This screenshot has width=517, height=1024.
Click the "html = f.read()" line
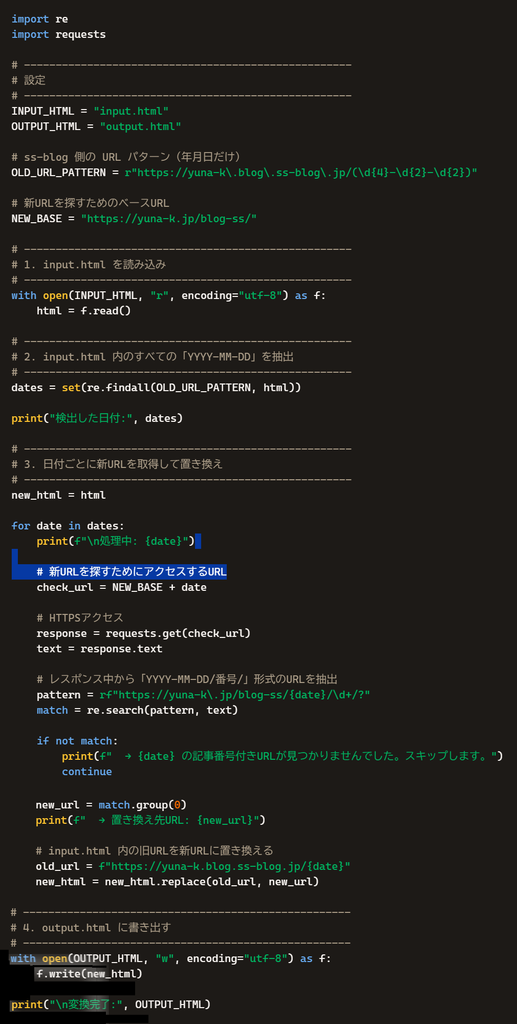point(84,310)
